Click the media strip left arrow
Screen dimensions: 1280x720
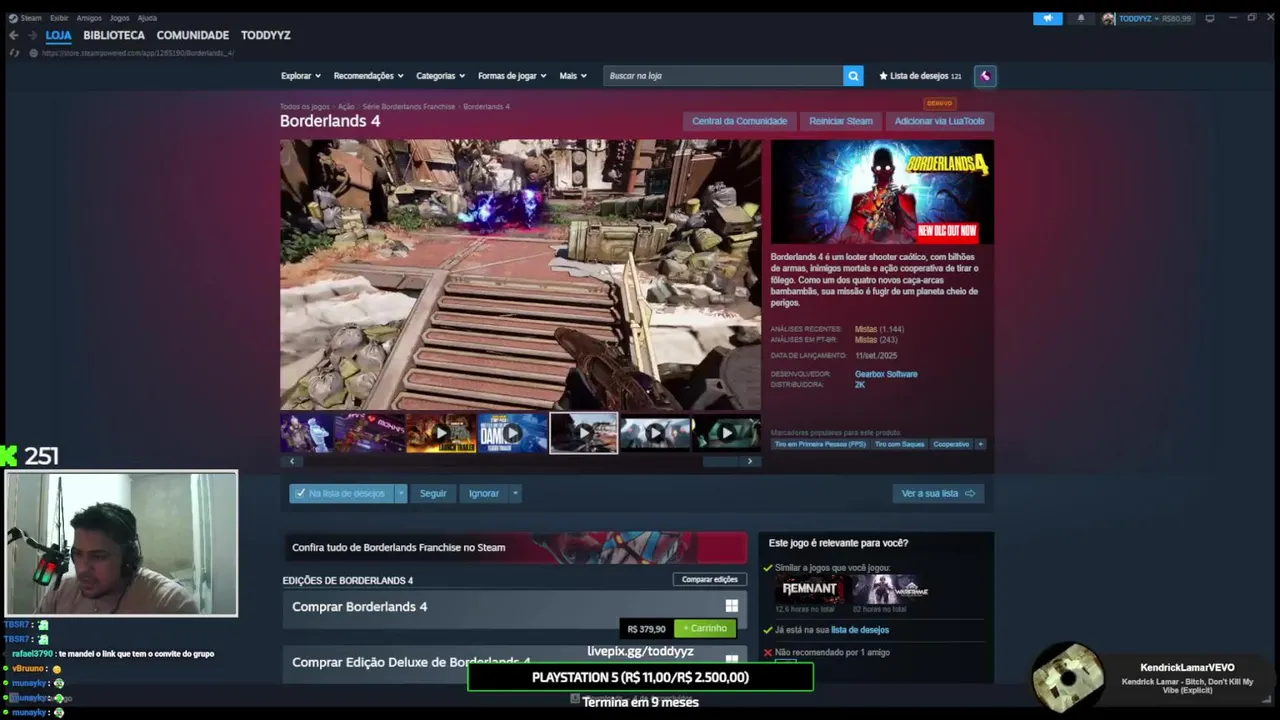click(x=292, y=461)
